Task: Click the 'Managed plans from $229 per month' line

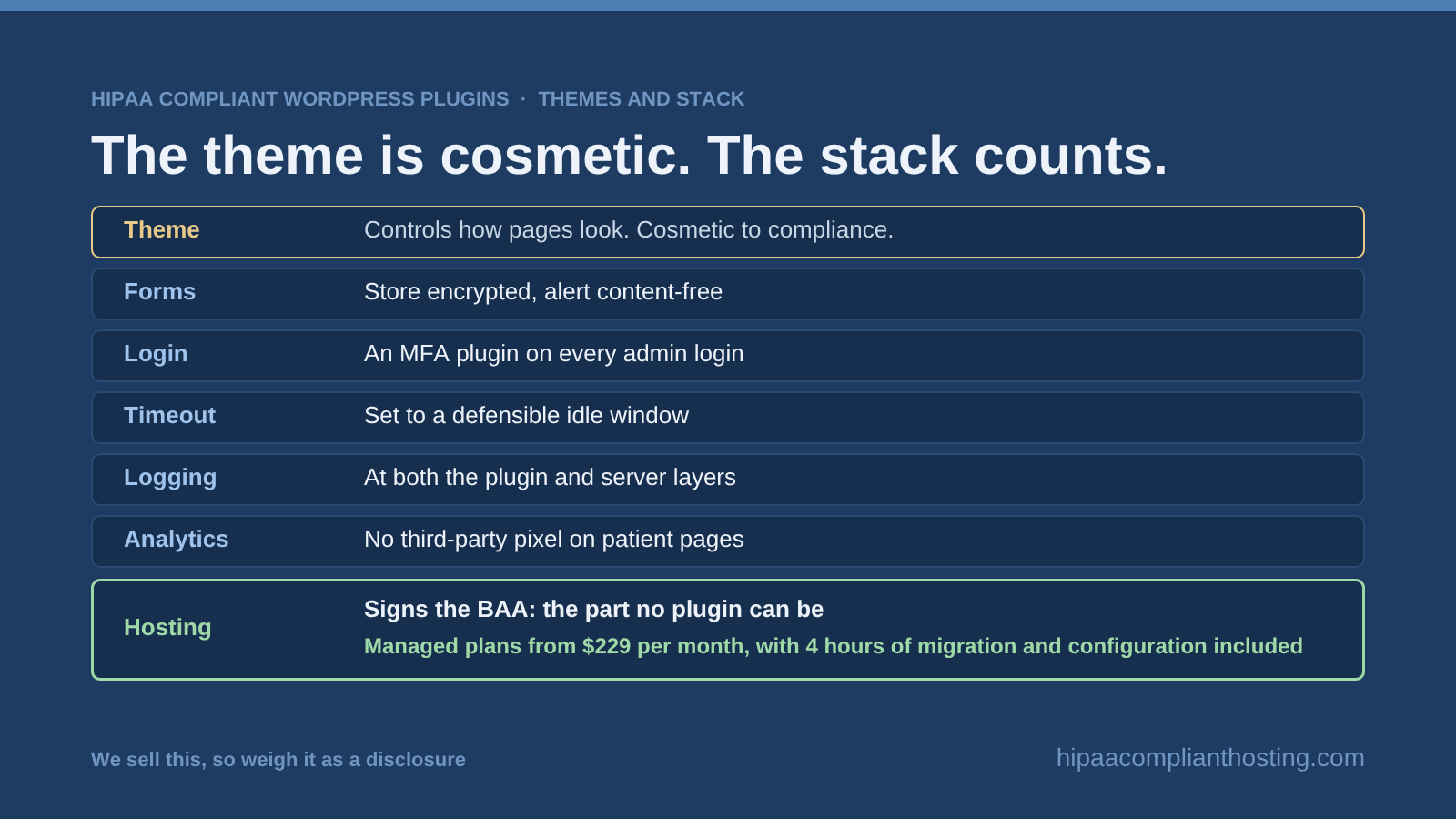Action: [834, 646]
